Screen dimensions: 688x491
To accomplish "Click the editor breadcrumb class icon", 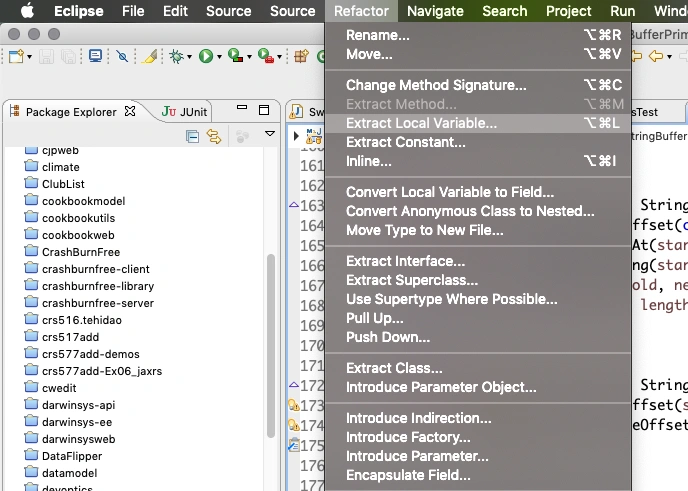I will pos(314,136).
